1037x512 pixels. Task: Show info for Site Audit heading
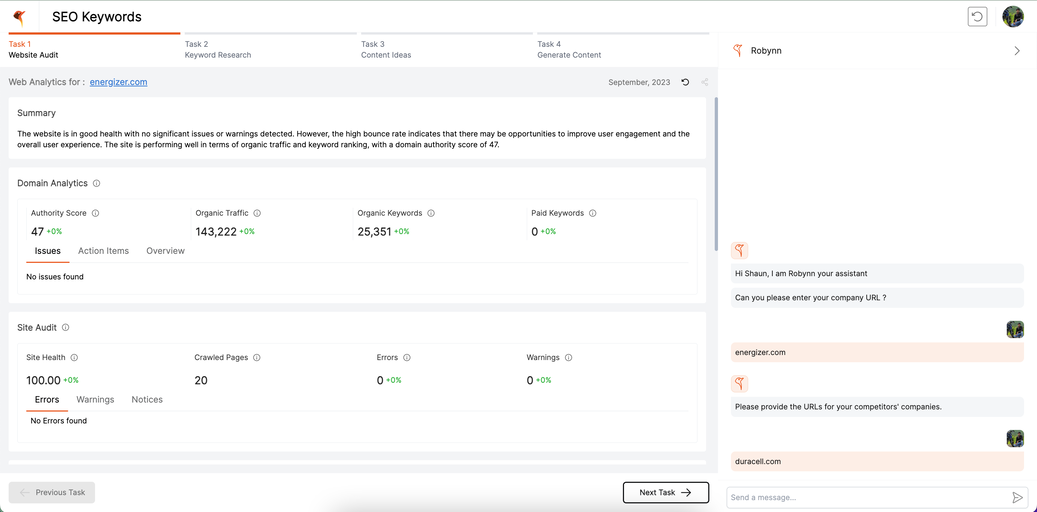65,327
